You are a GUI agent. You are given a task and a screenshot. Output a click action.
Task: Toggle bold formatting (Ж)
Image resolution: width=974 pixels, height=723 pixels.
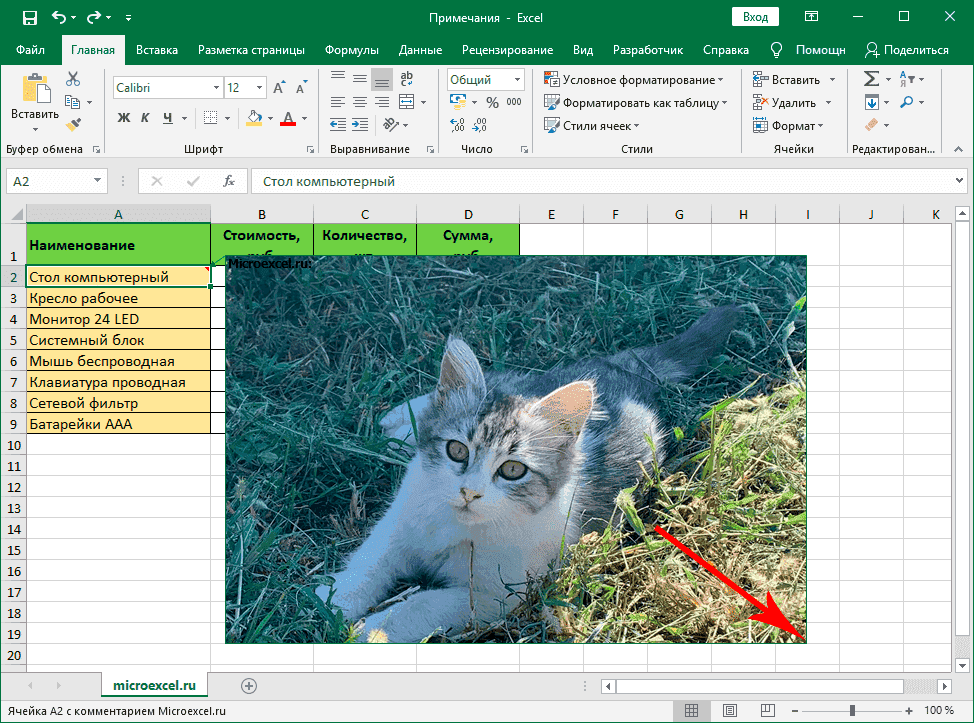(x=125, y=118)
